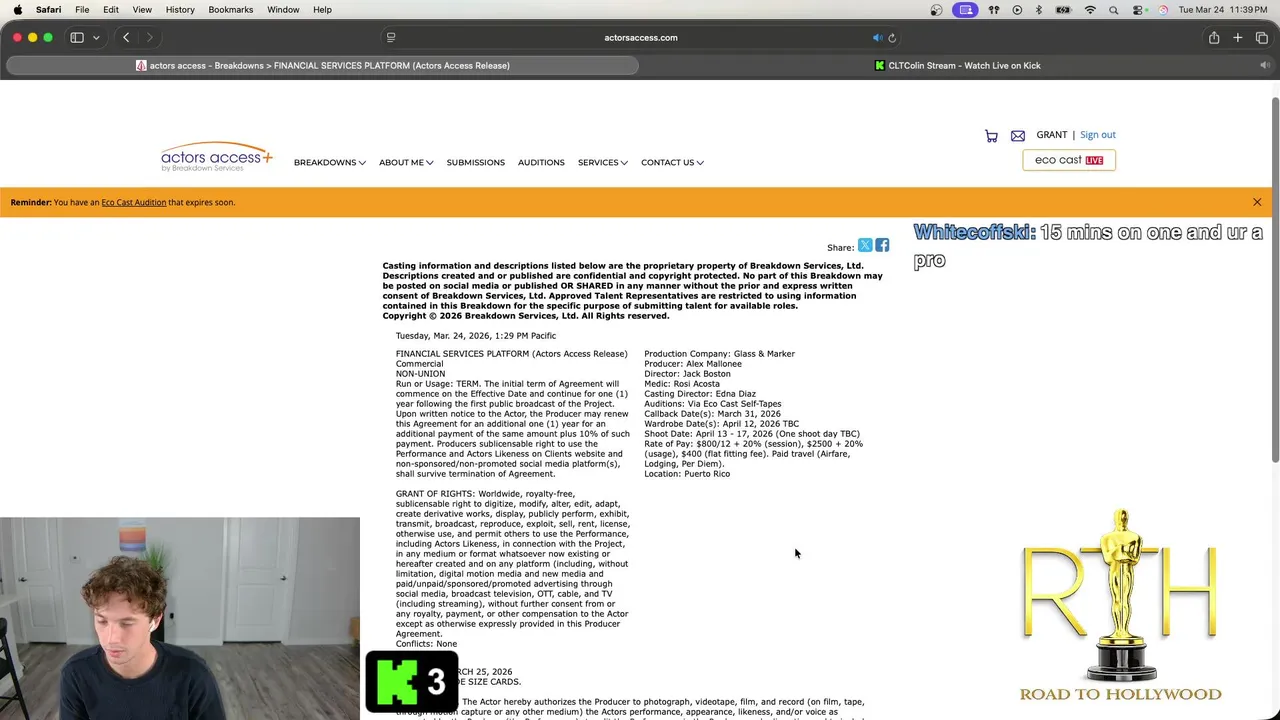Expand the CONTACT US navigation dropdown
The image size is (1280, 720).
(672, 163)
